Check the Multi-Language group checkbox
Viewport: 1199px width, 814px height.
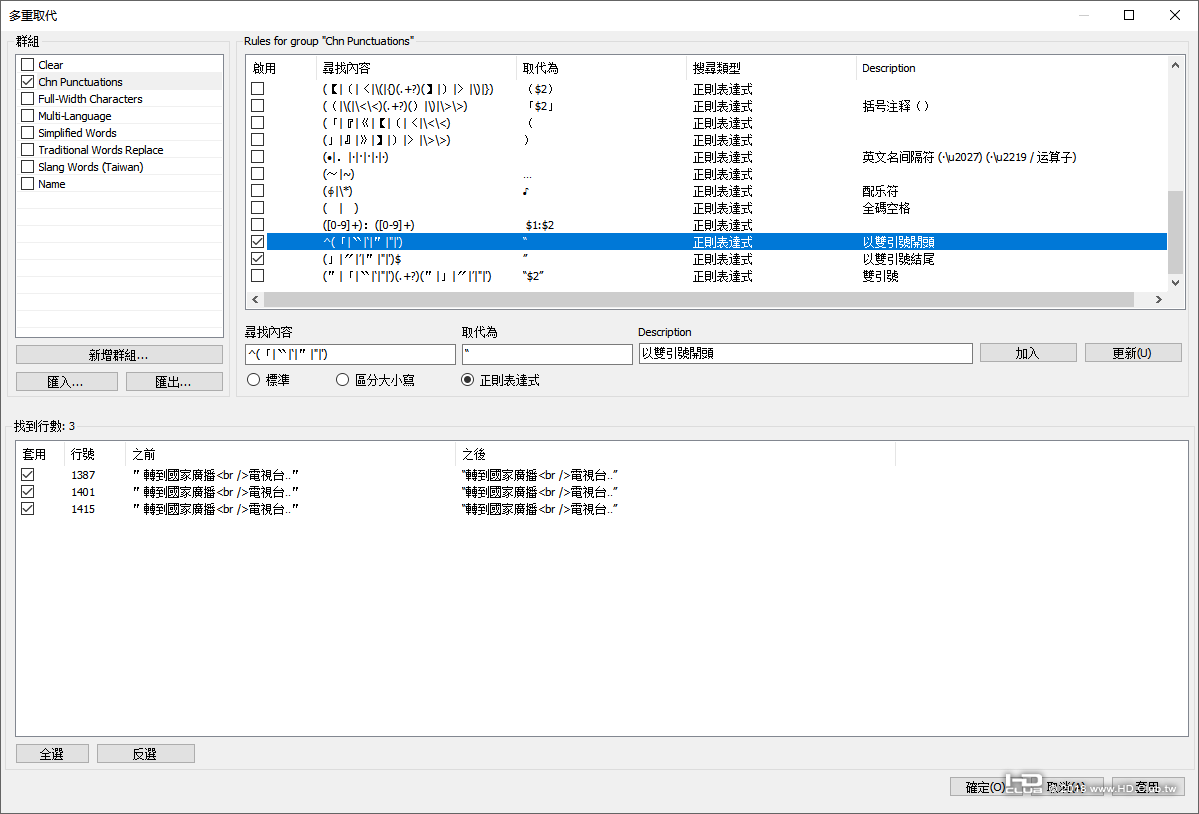[x=28, y=115]
